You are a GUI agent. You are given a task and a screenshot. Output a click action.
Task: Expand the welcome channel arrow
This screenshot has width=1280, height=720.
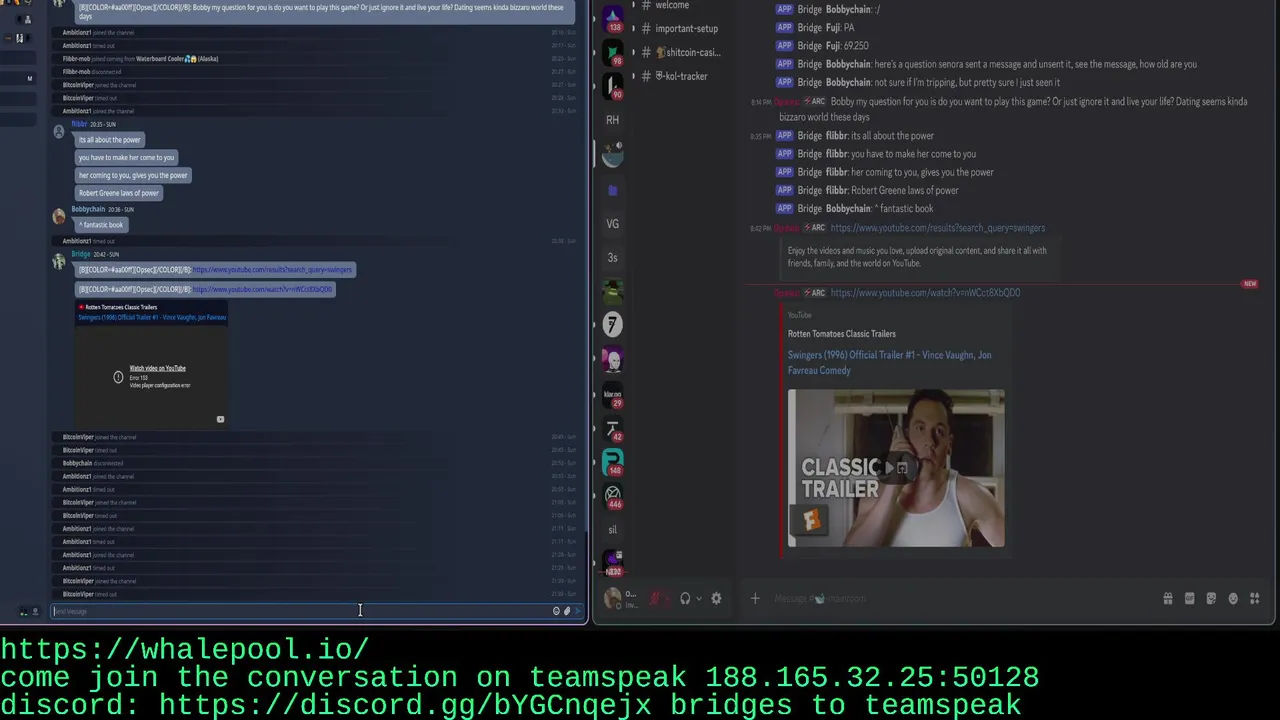pos(633,5)
